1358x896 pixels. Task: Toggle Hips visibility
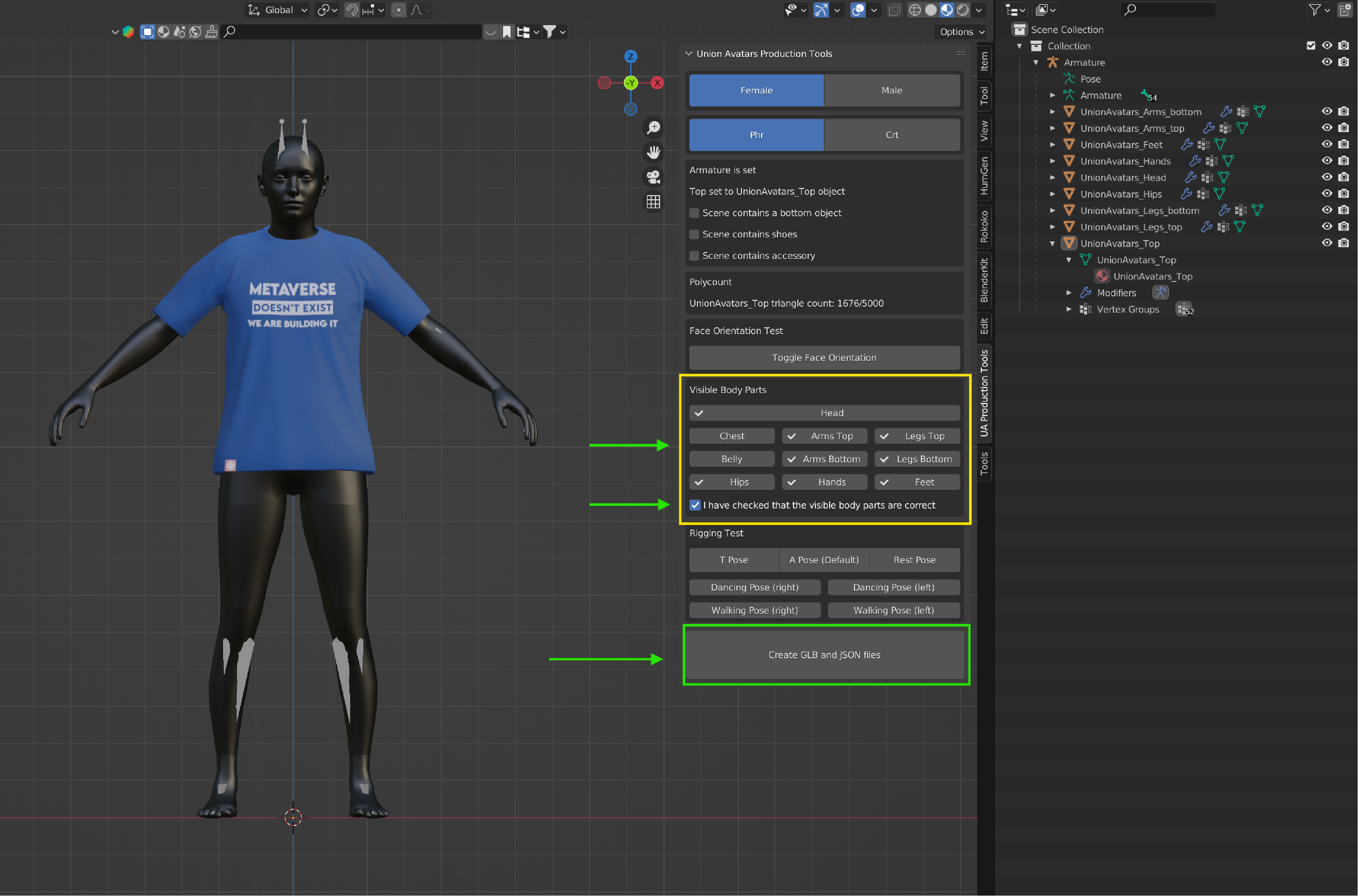click(731, 482)
